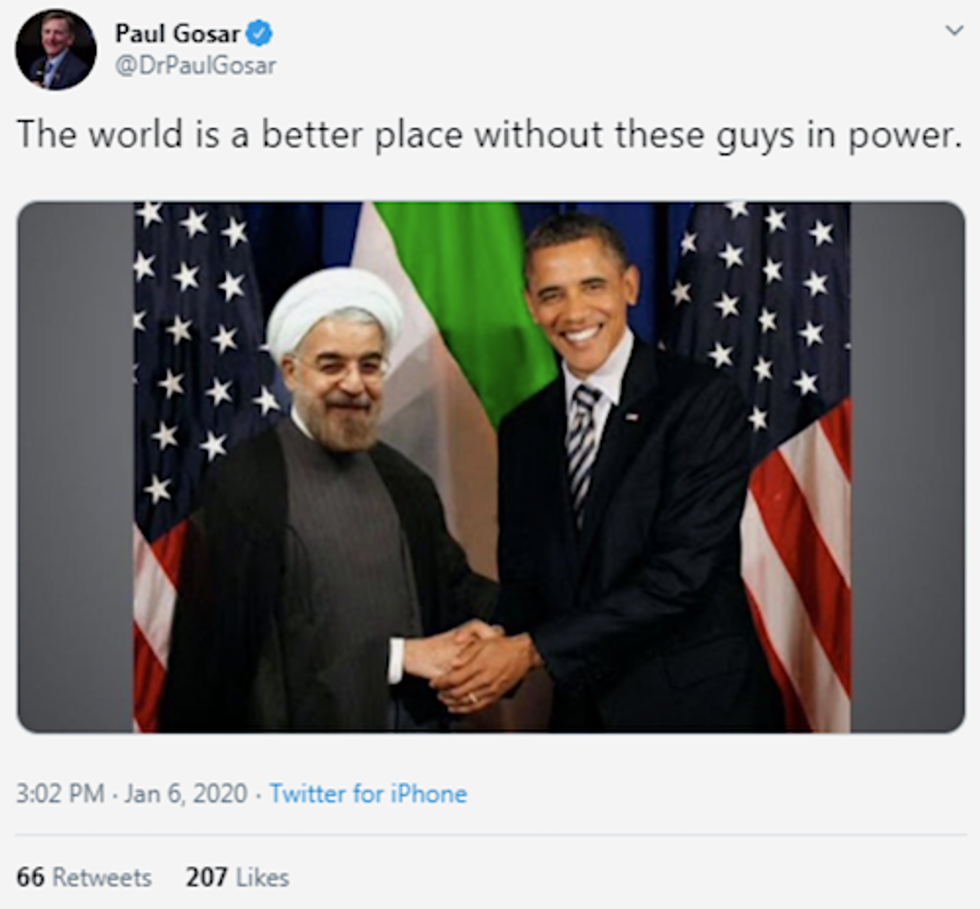Click the gray bar left of the photo
The height and width of the screenshot is (909, 980).
(x=76, y=466)
